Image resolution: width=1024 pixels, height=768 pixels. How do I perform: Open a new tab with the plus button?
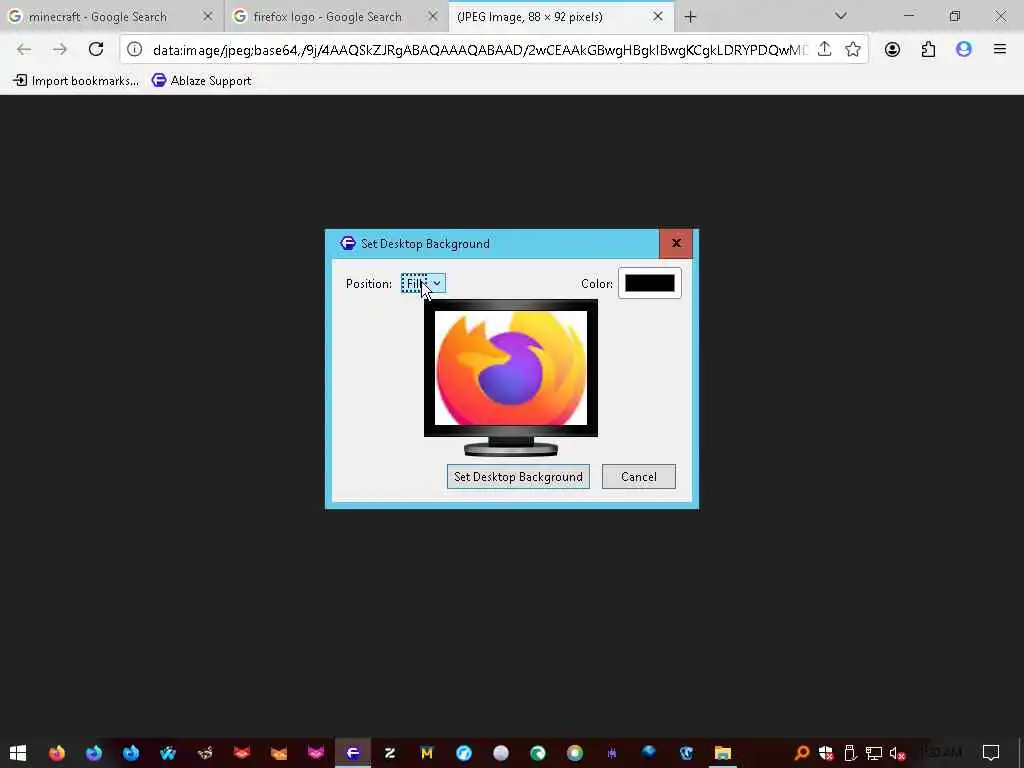(690, 17)
